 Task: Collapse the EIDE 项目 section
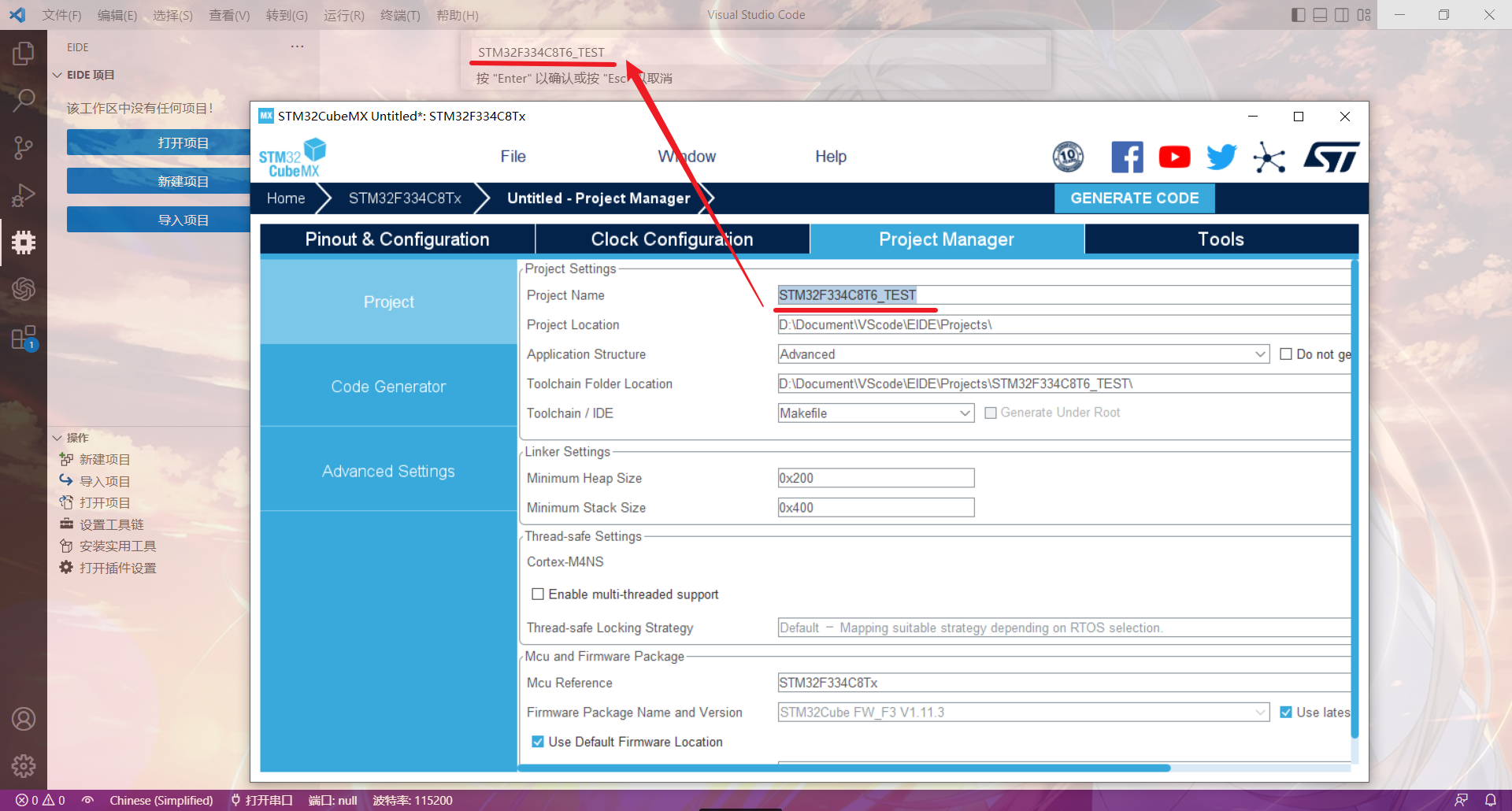[x=83, y=75]
